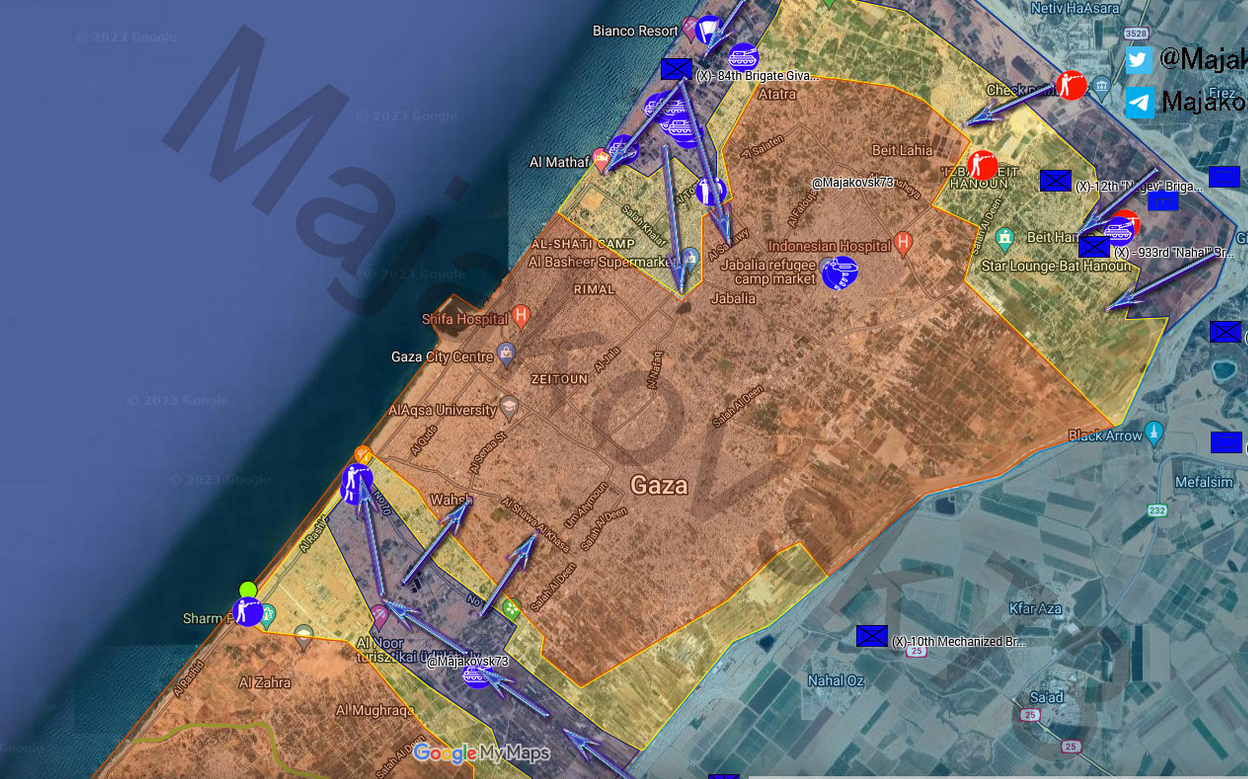Click the Mefalsim label
Image resolution: width=1248 pixels, height=779 pixels.
(x=1205, y=481)
